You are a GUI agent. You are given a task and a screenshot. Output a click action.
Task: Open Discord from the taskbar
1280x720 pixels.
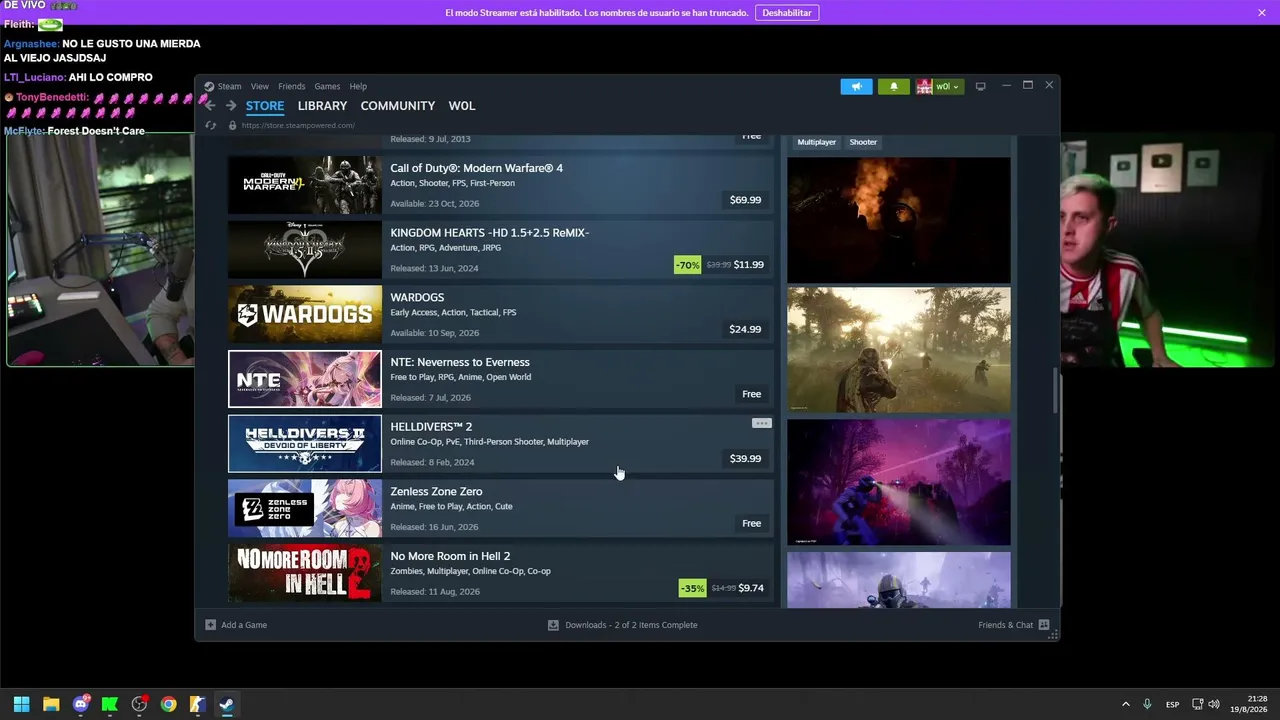(81, 704)
